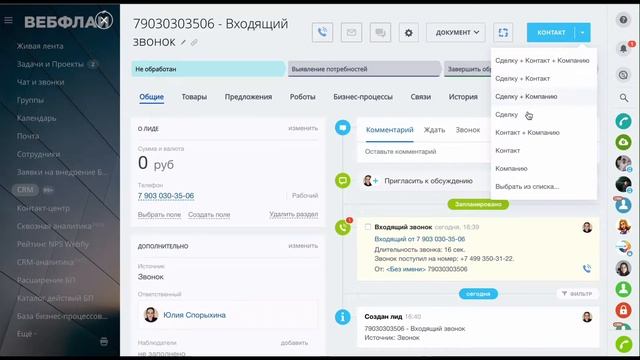Switch to the Звонок timeline tab
Image resolution: width=640 pixels, height=360 pixels.
(x=468, y=130)
